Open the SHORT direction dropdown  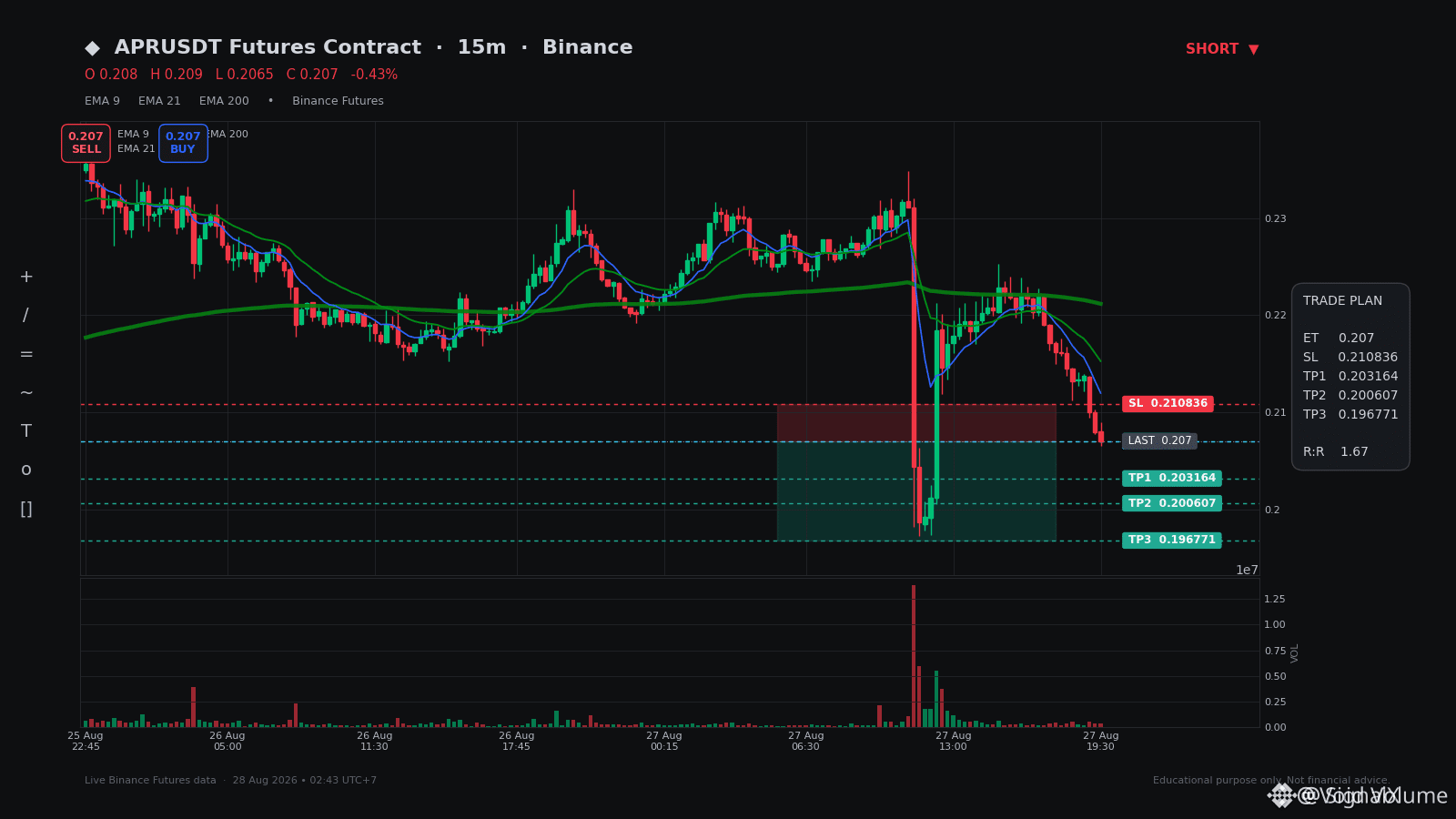1222,49
